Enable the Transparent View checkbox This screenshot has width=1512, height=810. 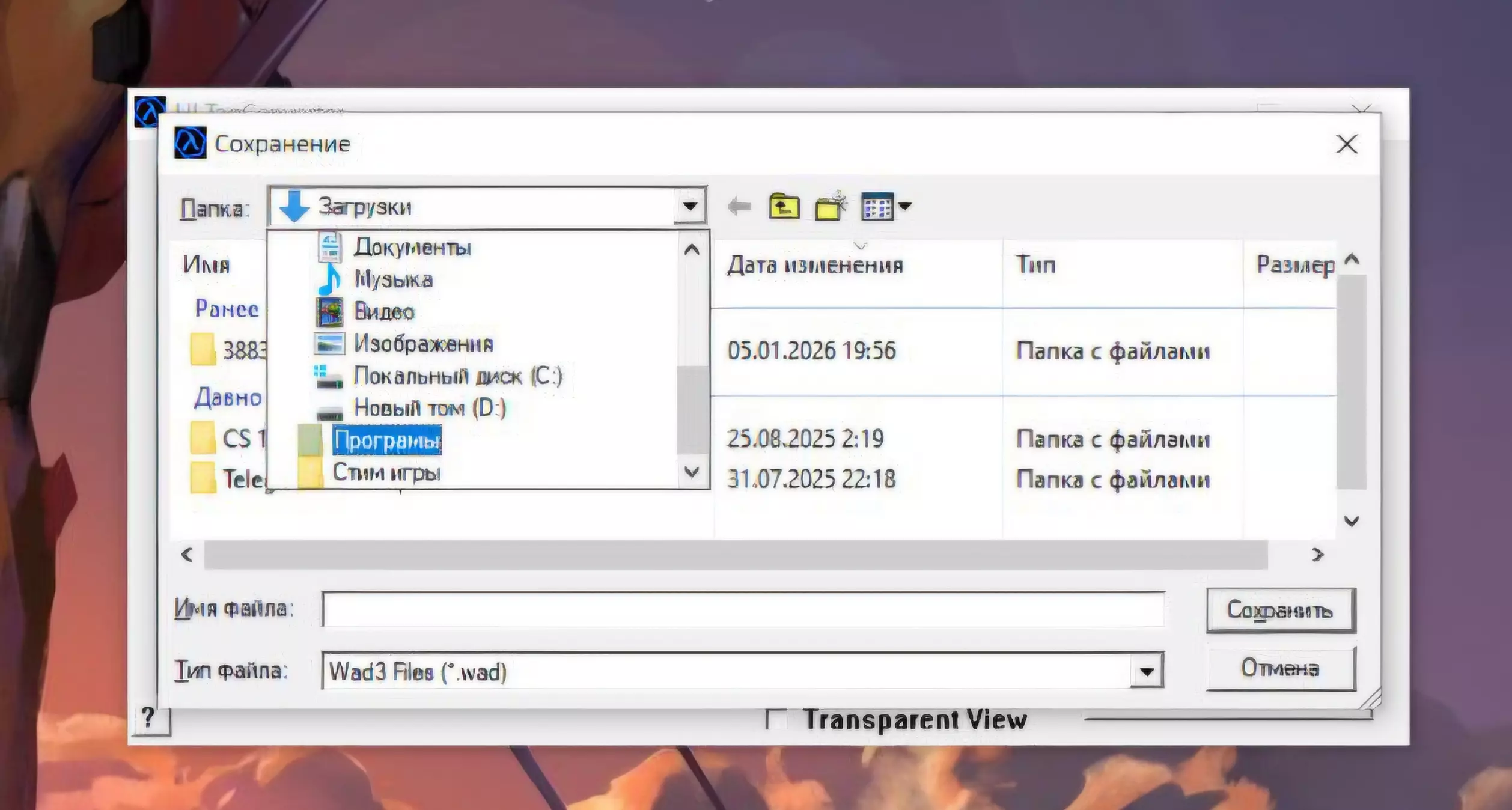[776, 719]
